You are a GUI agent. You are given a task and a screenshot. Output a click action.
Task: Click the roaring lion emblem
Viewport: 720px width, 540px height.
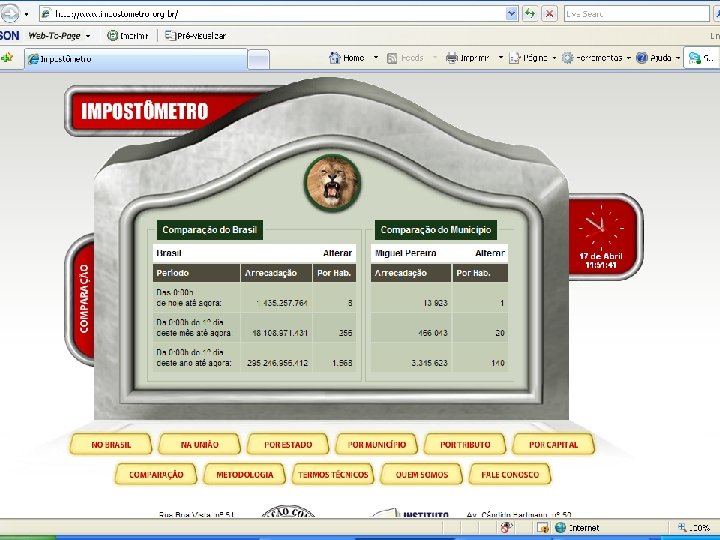pyautogui.click(x=332, y=182)
